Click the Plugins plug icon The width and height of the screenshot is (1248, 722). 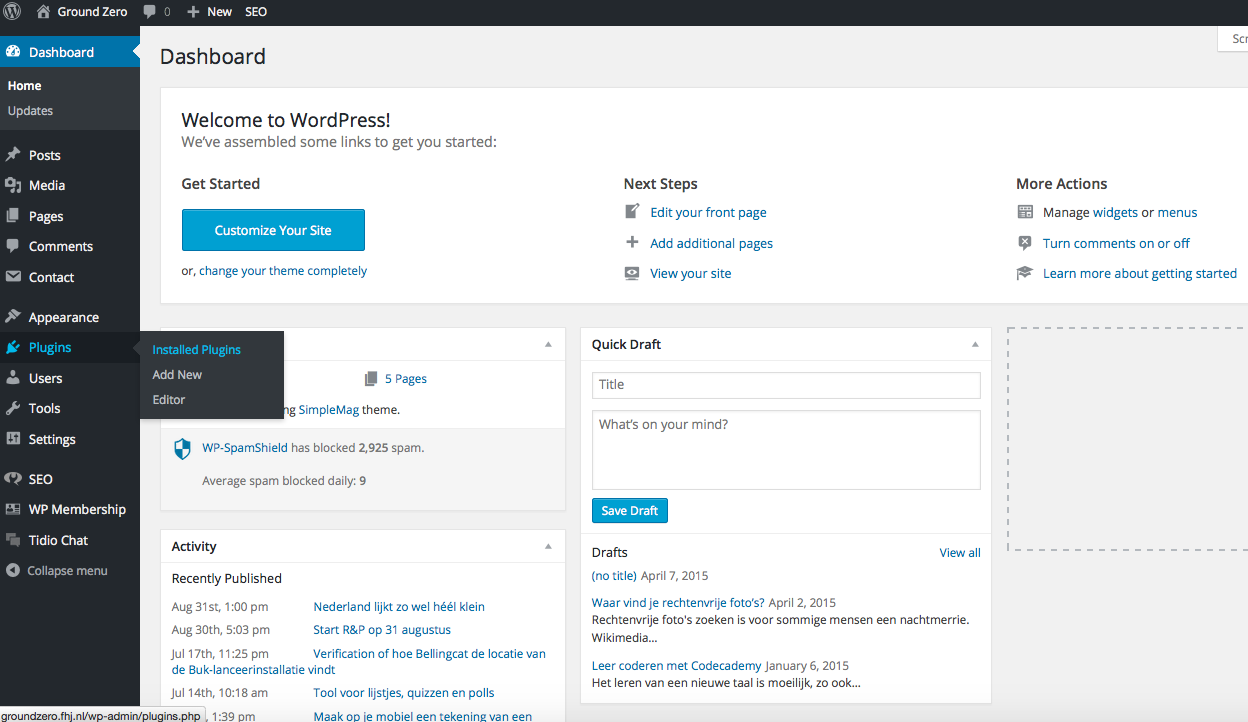(x=13, y=347)
